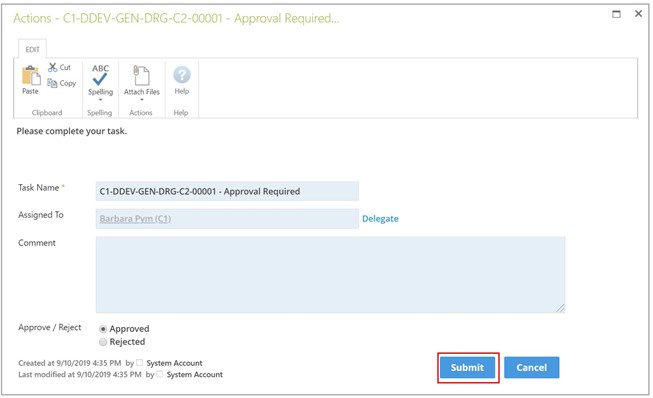Click the Cancel button
The image size is (653, 398).
click(531, 367)
